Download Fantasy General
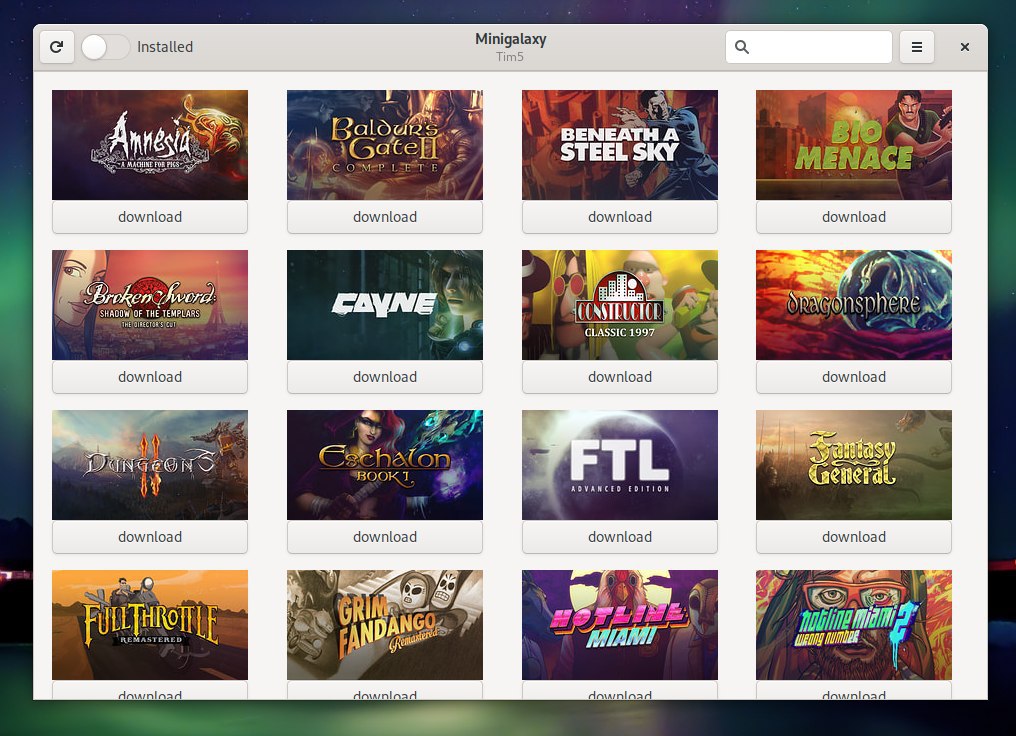 coord(854,537)
